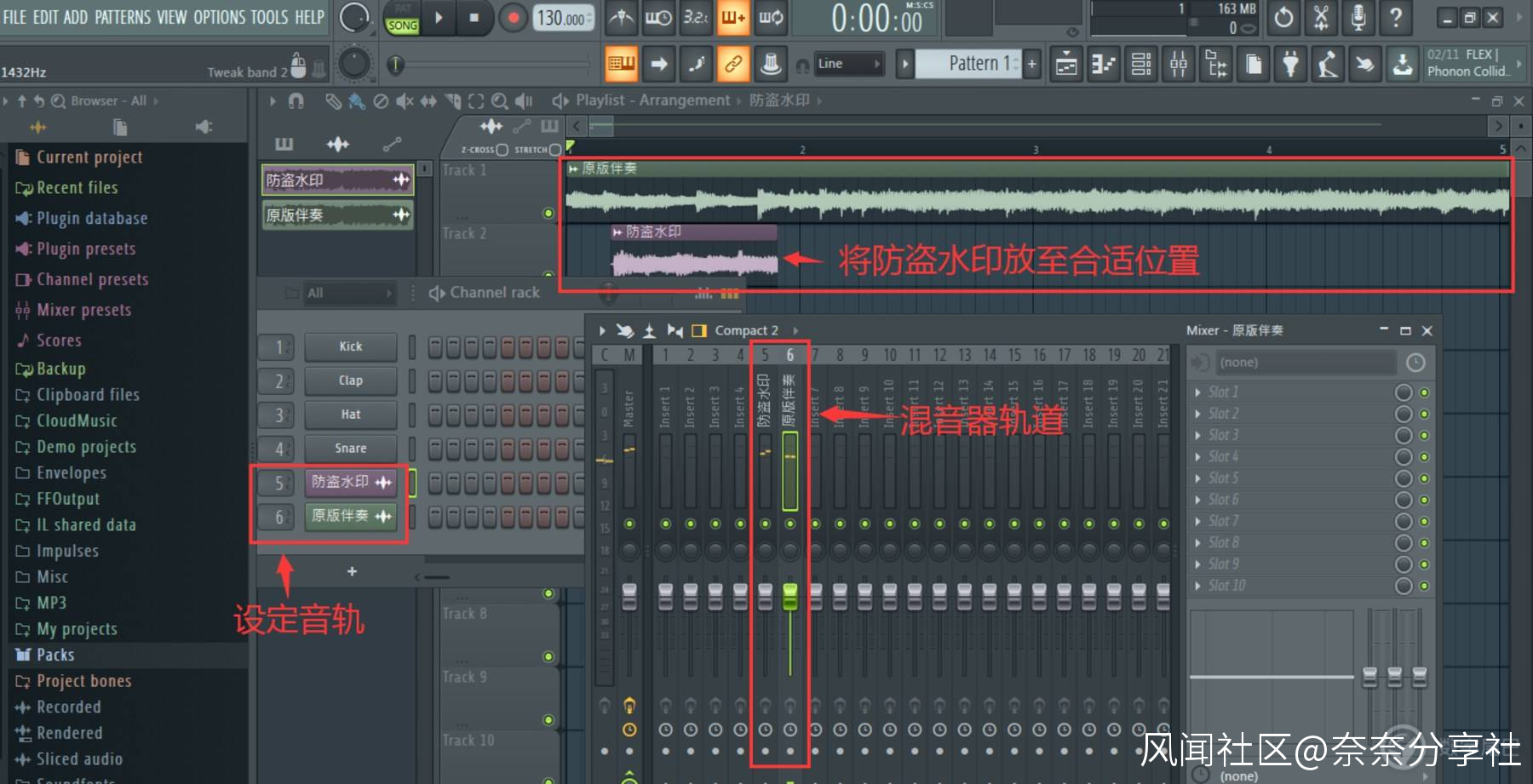Open the Playlist view from toolbar
The height and width of the screenshot is (784, 1533).
tap(1066, 64)
